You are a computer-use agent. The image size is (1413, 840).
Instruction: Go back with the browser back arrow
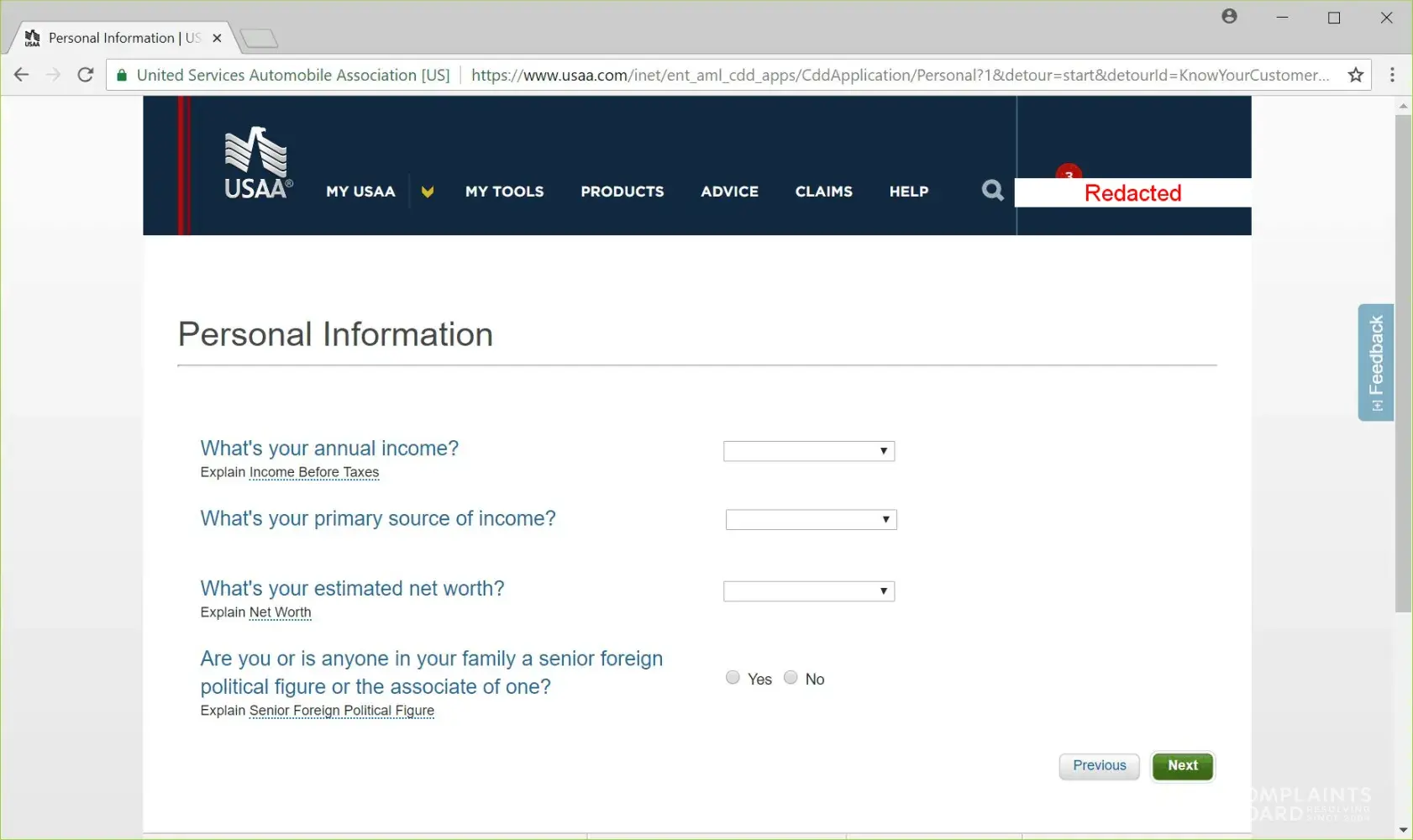22,75
